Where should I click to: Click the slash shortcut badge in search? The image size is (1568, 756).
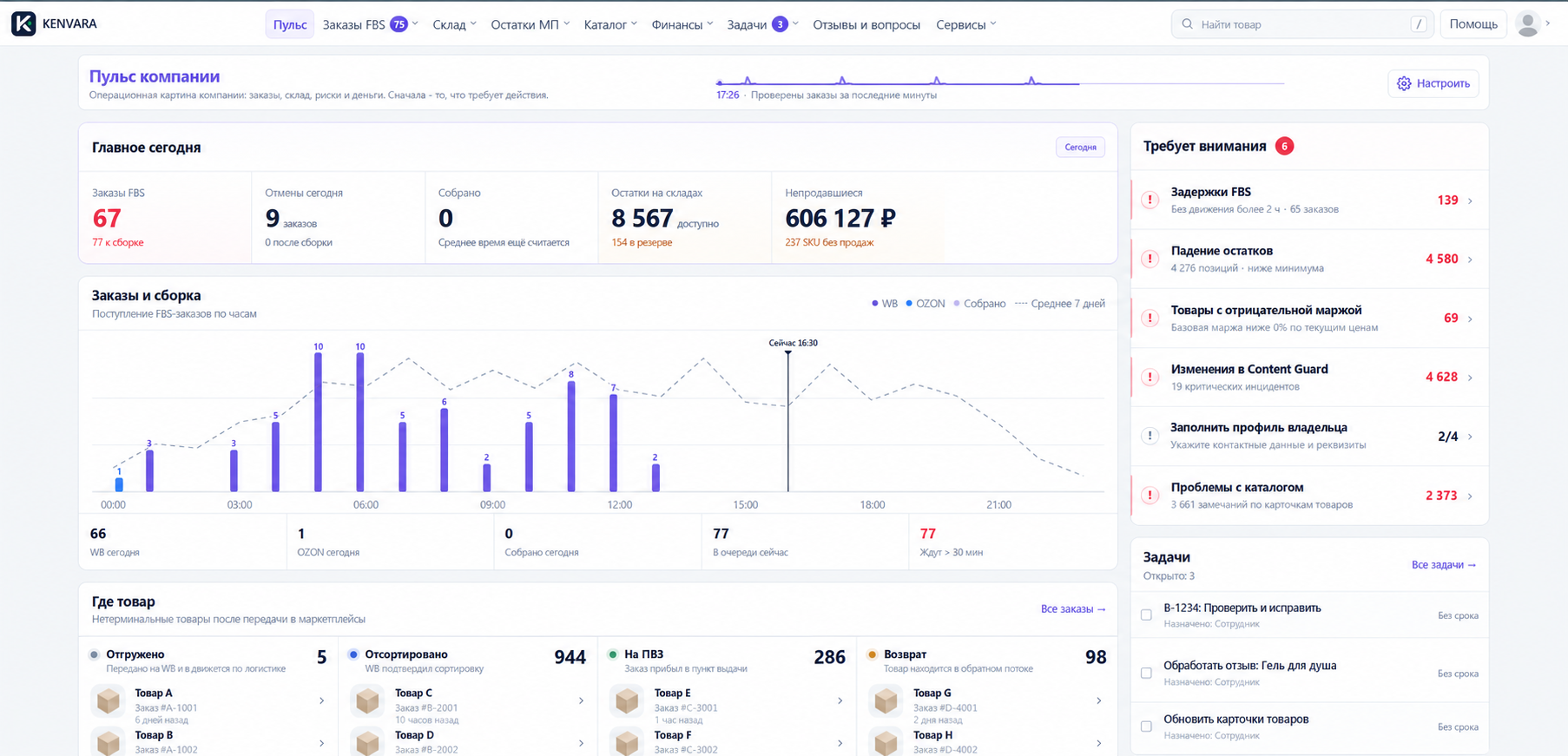(x=1419, y=24)
